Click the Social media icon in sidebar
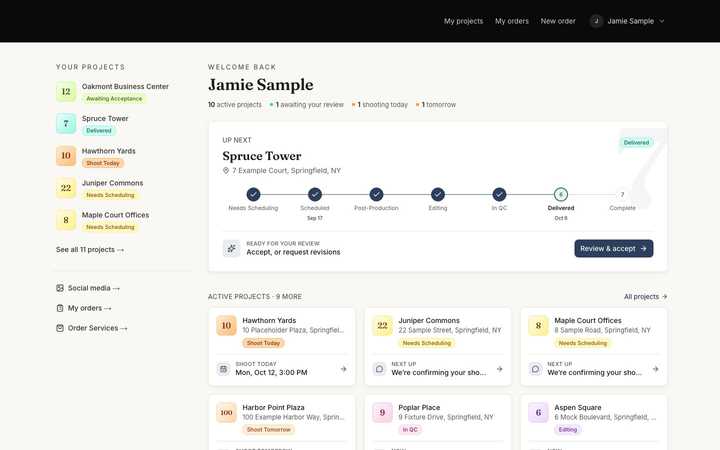The image size is (720, 450). [x=60, y=288]
